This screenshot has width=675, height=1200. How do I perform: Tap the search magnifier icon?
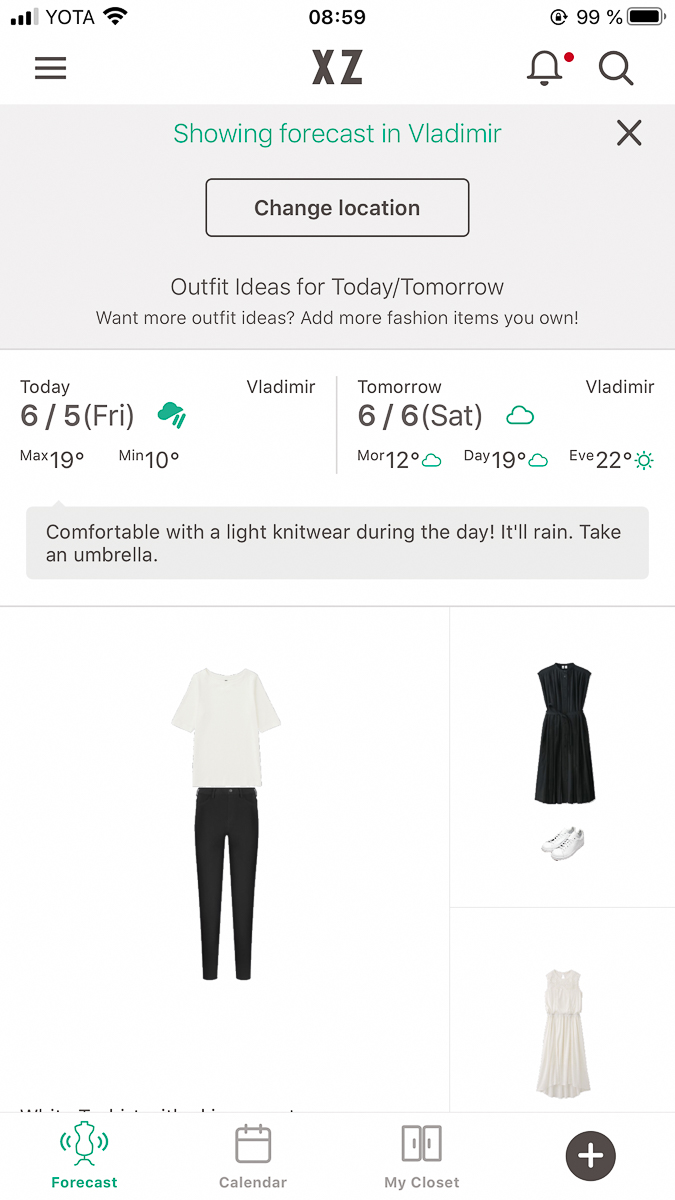[x=616, y=68]
